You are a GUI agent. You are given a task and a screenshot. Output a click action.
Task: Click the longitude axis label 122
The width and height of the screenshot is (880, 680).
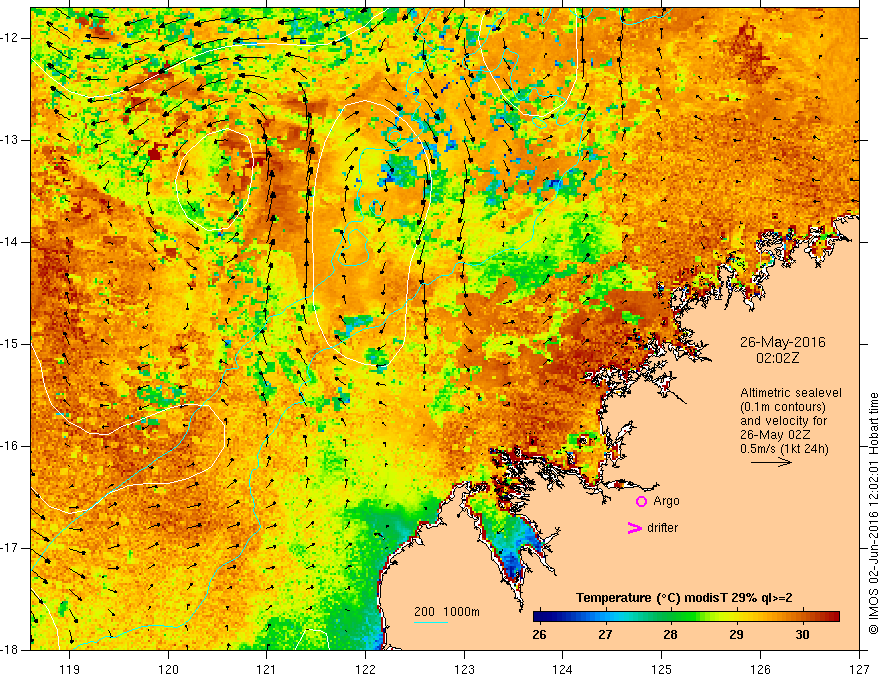click(365, 669)
